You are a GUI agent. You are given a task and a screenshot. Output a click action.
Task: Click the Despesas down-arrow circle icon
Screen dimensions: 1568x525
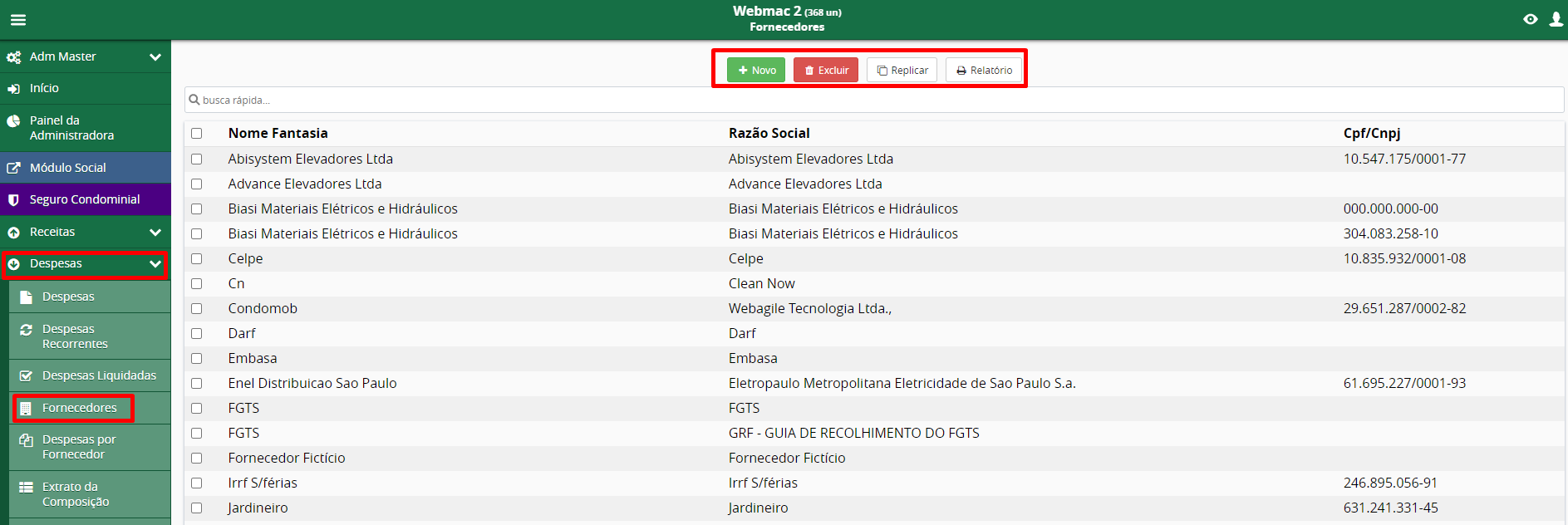(13, 264)
